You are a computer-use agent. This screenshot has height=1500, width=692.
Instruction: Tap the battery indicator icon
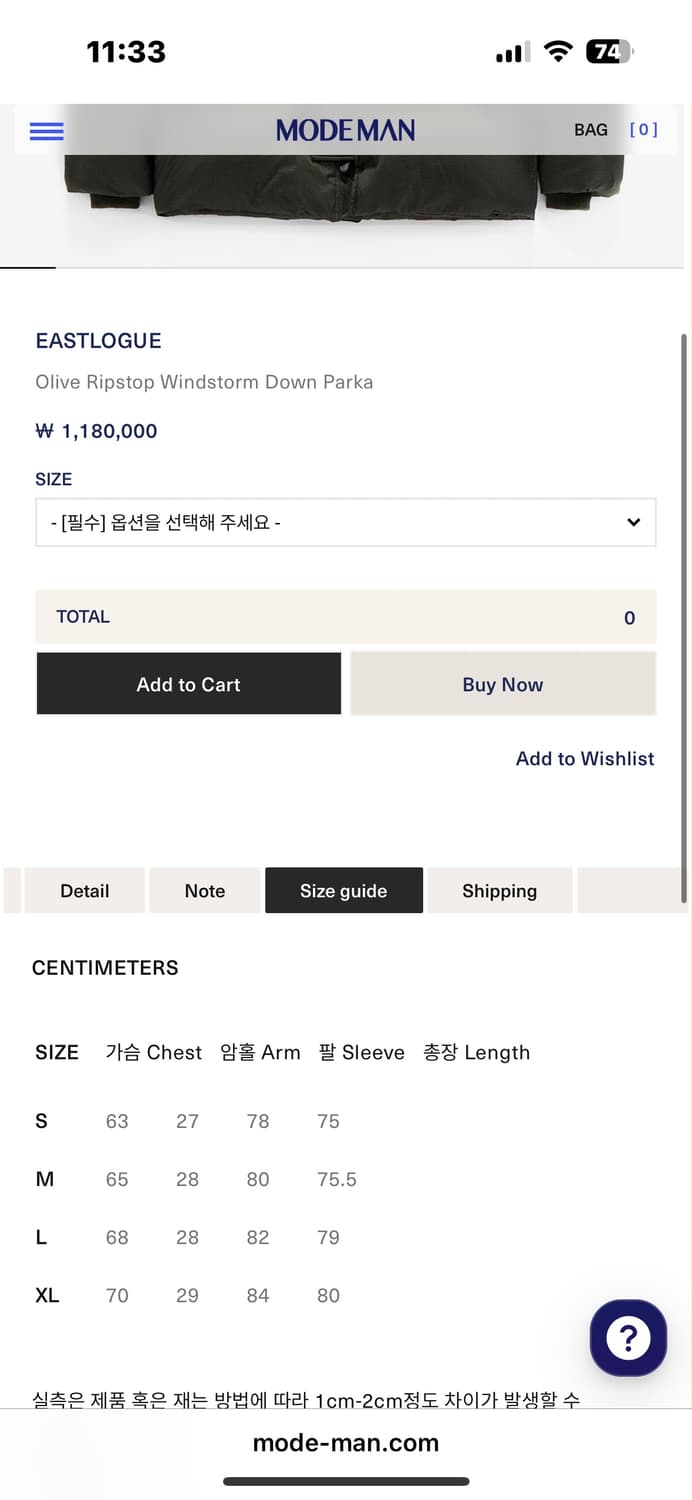click(609, 52)
